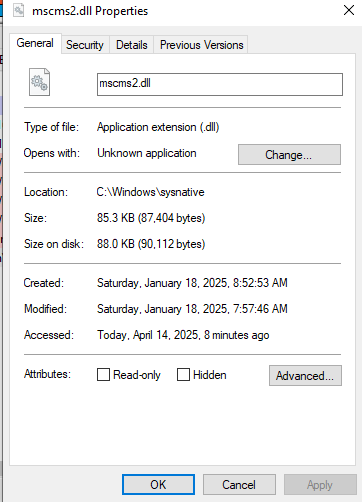Open the Previous Versions tab
Screen dimensions: 362x502
tap(202, 45)
